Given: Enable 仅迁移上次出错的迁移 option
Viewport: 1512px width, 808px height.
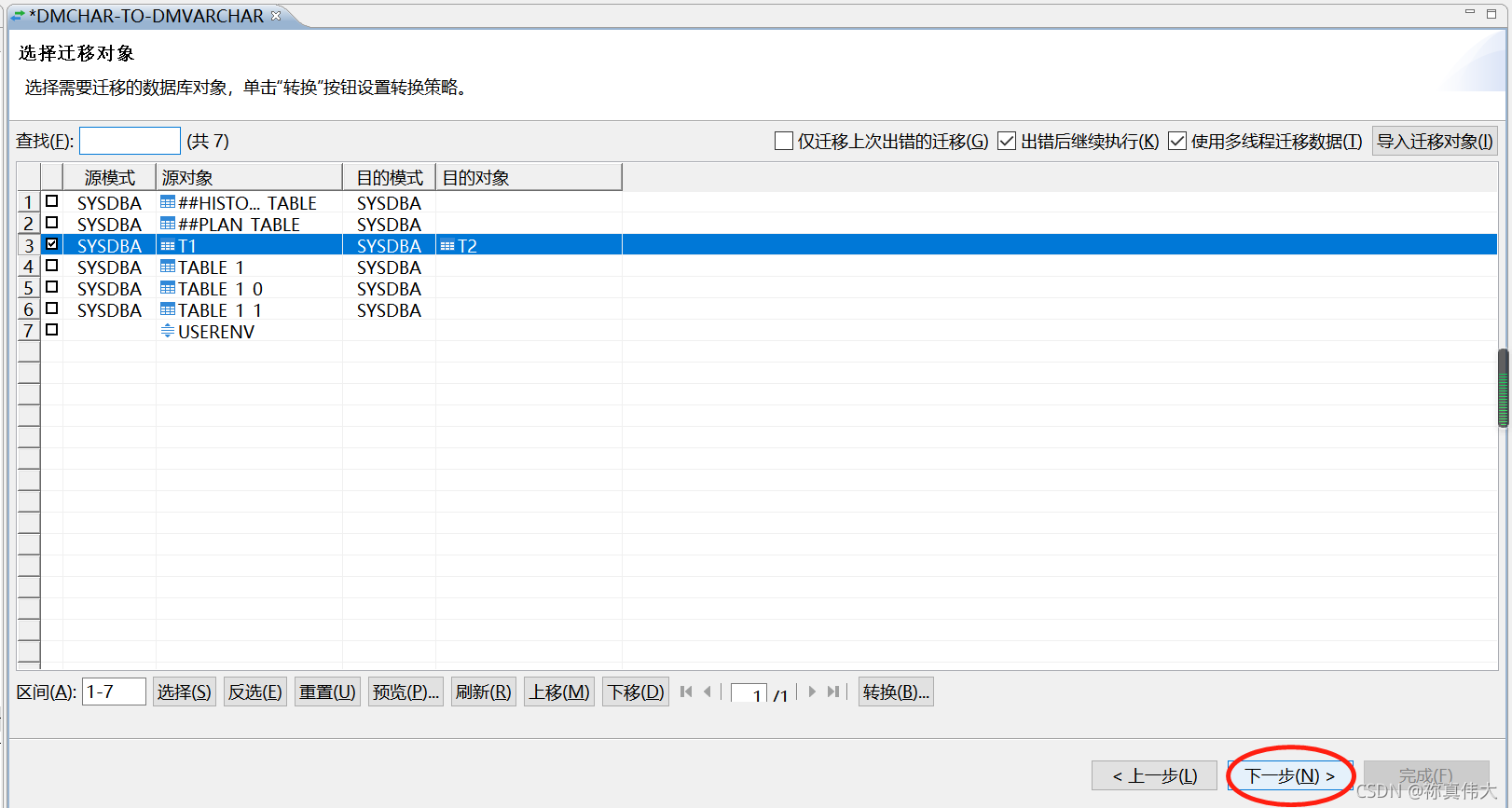Looking at the screenshot, I should (x=784, y=141).
